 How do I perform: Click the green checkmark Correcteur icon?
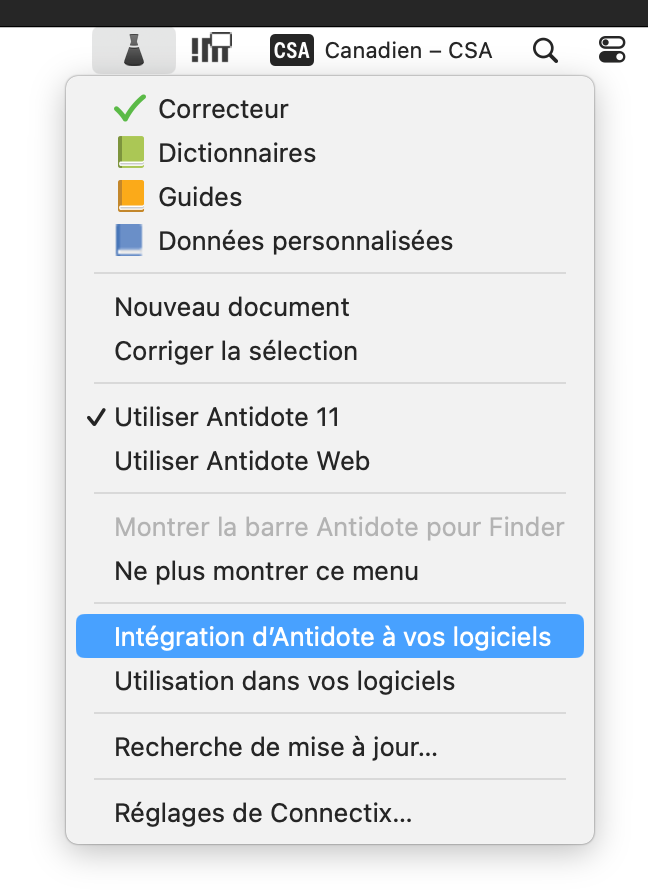(130, 109)
